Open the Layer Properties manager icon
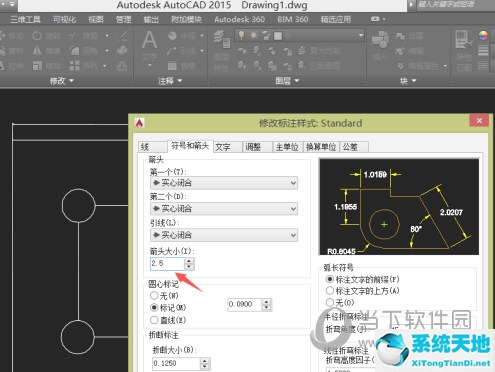The width and height of the screenshot is (495, 372). point(222,39)
